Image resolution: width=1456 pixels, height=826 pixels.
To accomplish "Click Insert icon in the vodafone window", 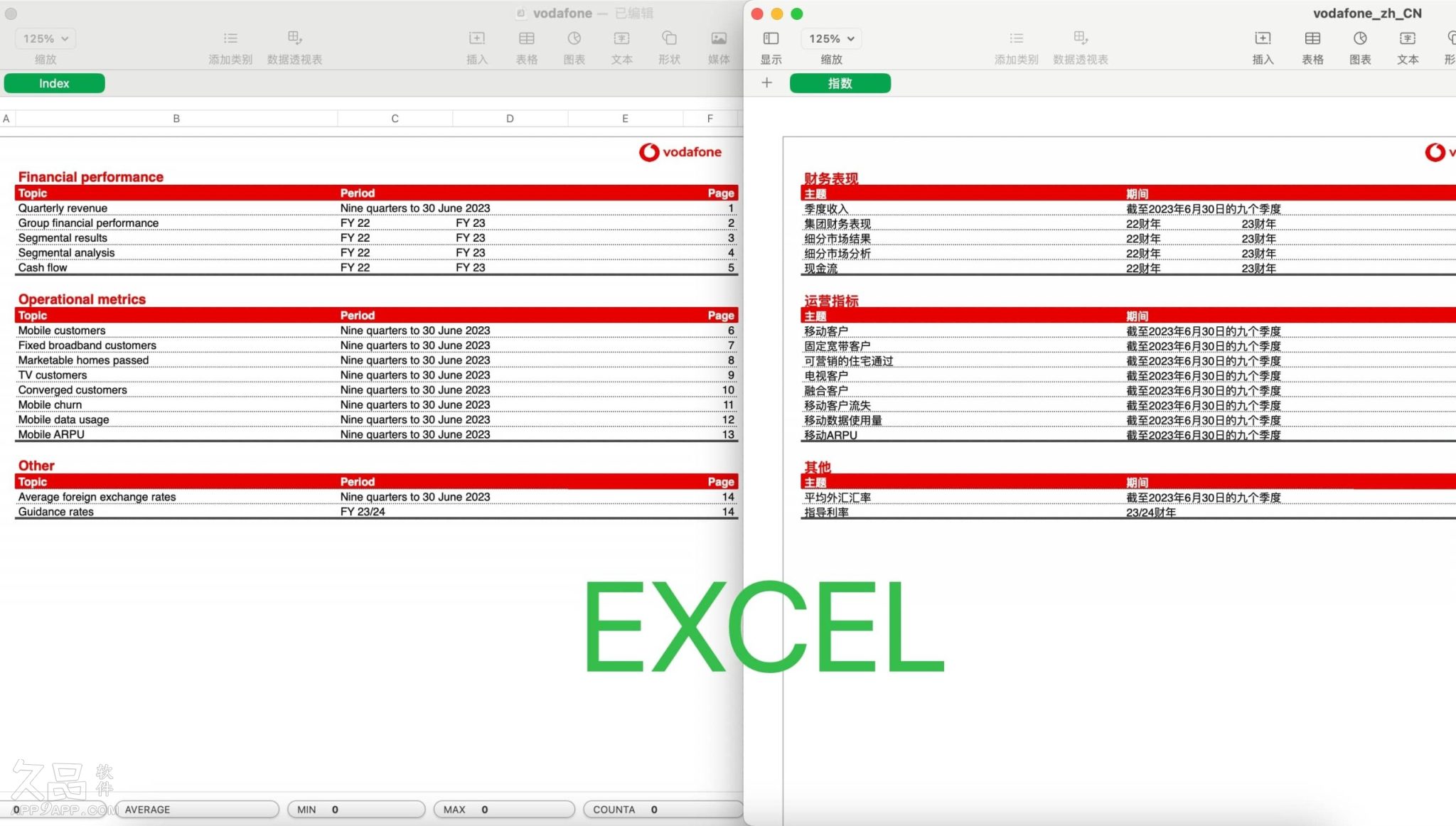I will (x=477, y=38).
